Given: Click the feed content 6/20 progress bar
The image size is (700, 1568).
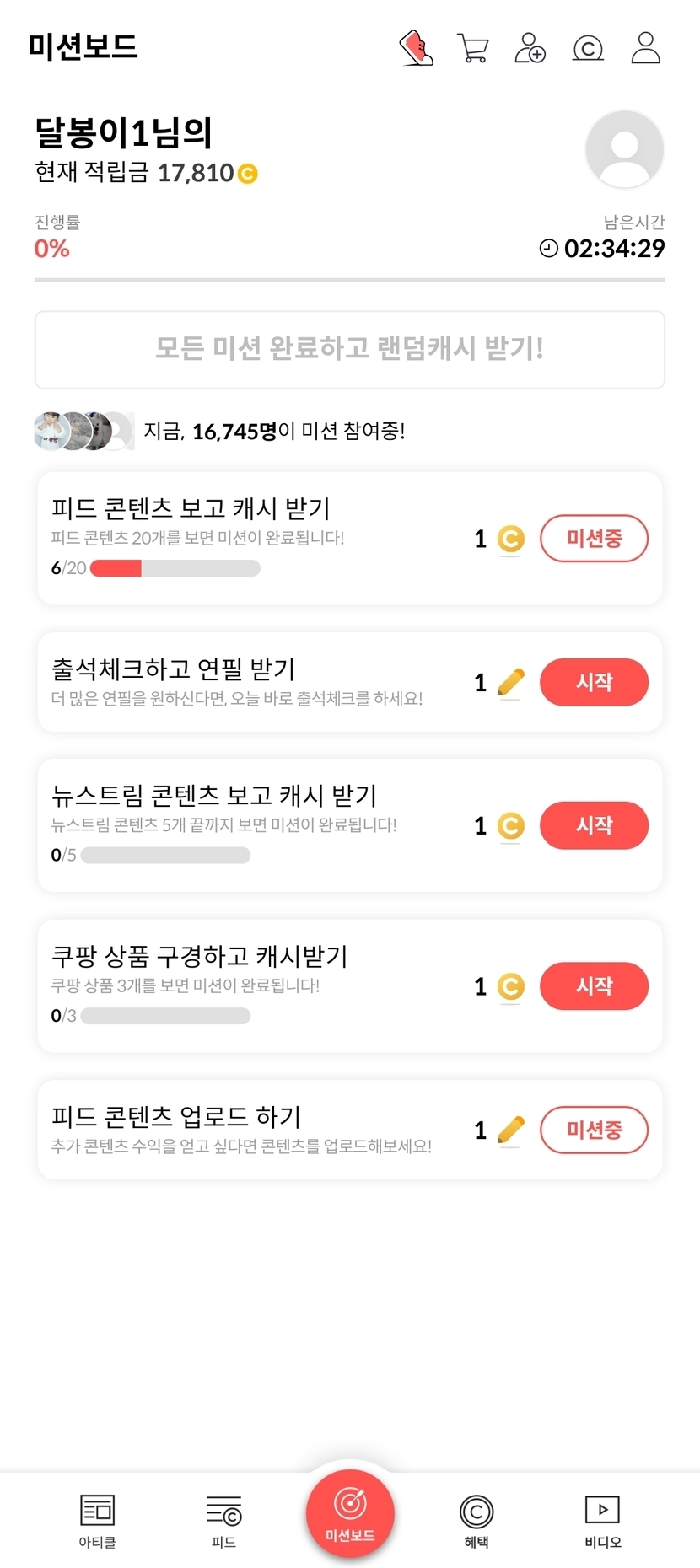Looking at the screenshot, I should [175, 568].
